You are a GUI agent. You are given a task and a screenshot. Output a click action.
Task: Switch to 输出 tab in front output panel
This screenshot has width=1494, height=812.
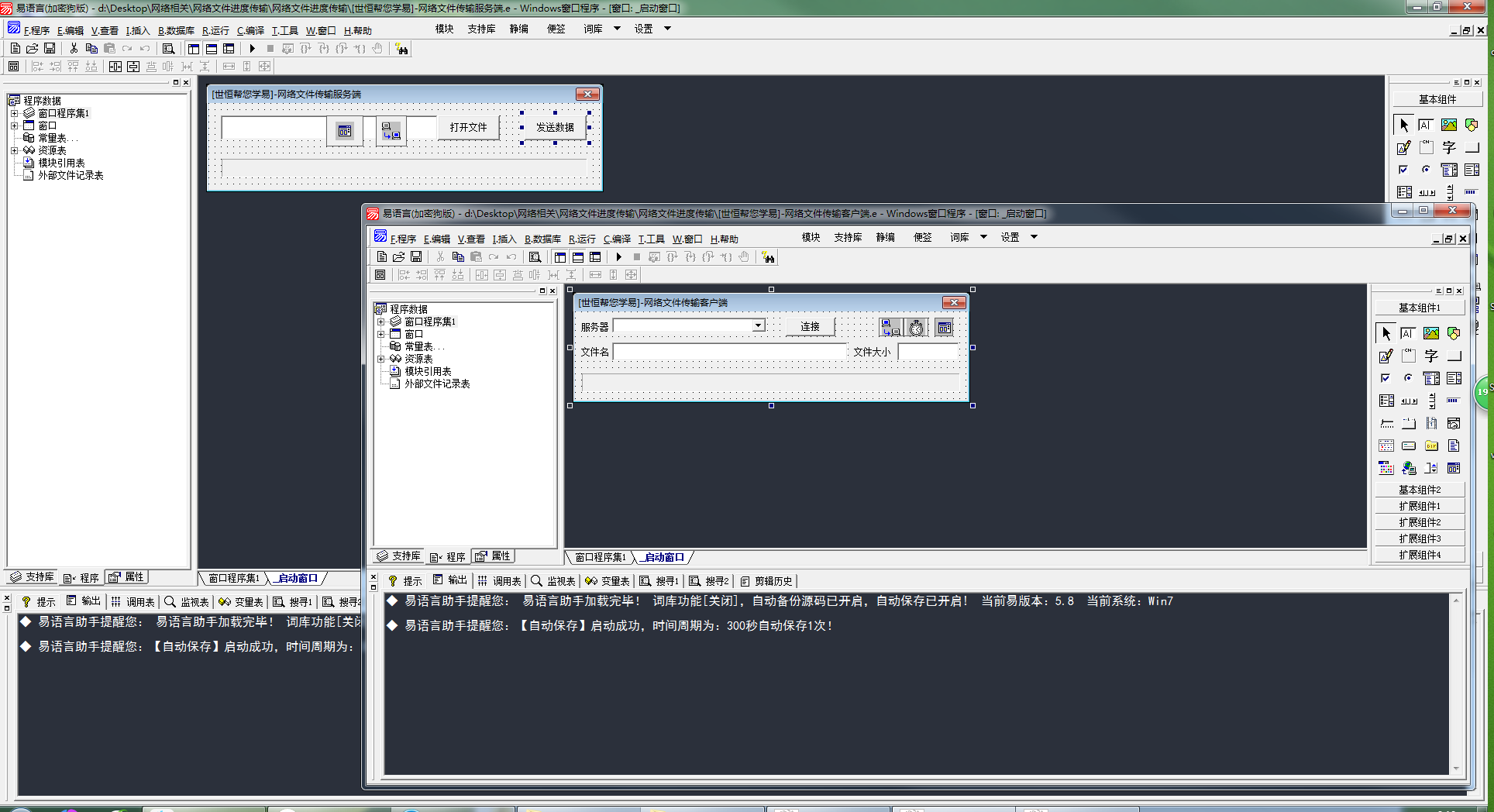tap(450, 580)
